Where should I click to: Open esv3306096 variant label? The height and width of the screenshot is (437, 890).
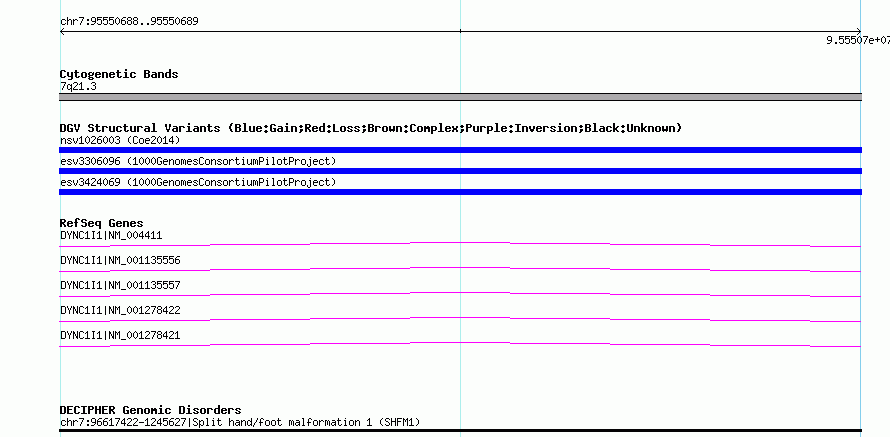coord(198,161)
